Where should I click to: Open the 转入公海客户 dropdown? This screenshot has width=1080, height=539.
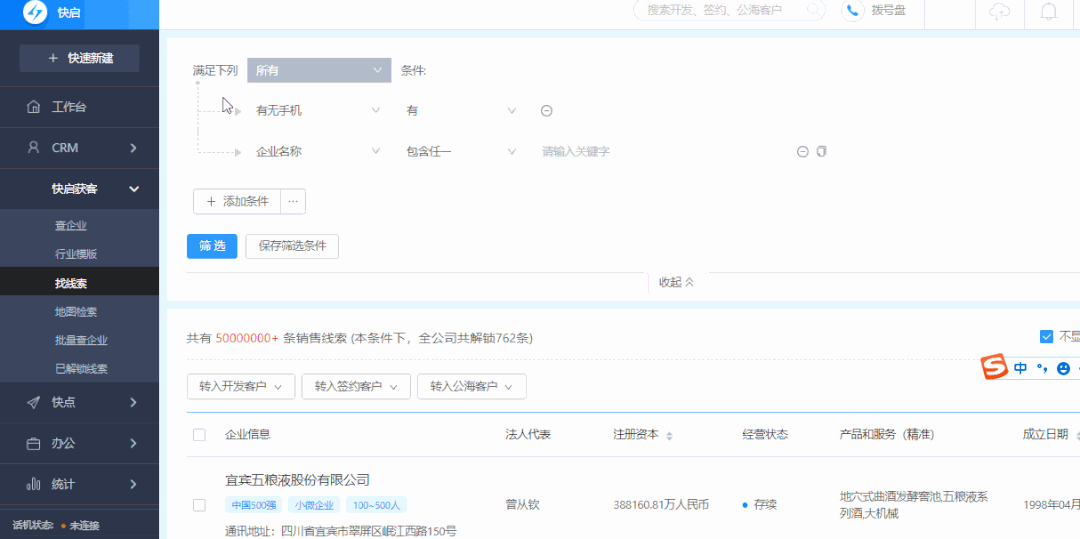pos(472,387)
